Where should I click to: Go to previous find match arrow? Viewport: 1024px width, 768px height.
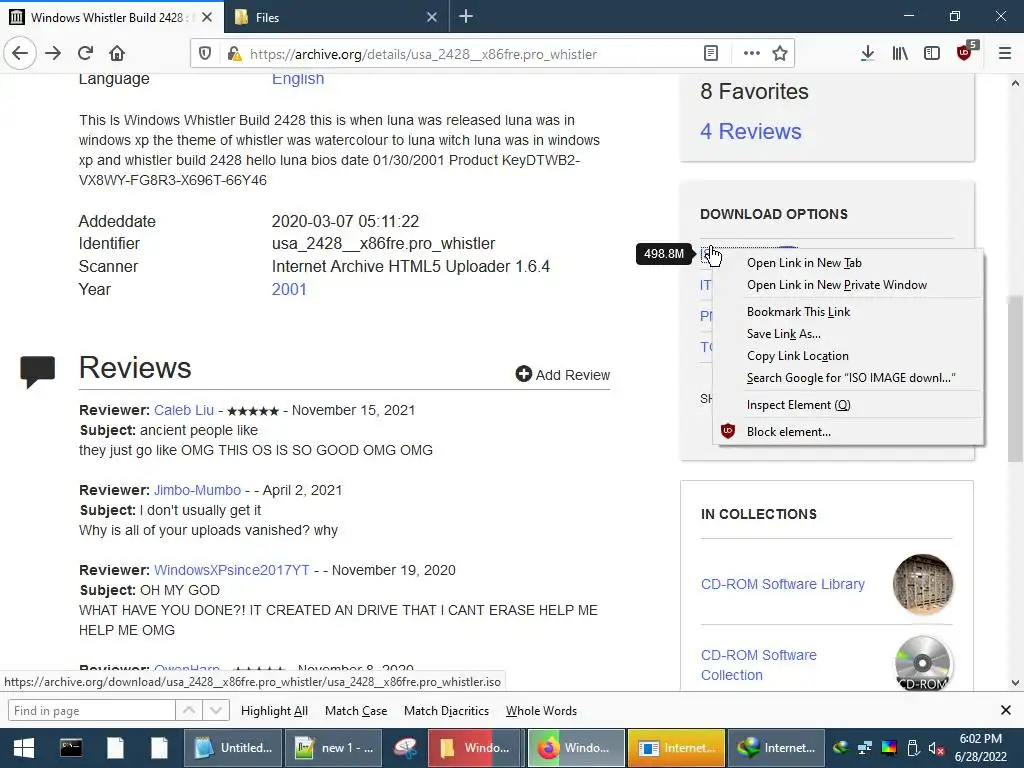[x=189, y=711]
